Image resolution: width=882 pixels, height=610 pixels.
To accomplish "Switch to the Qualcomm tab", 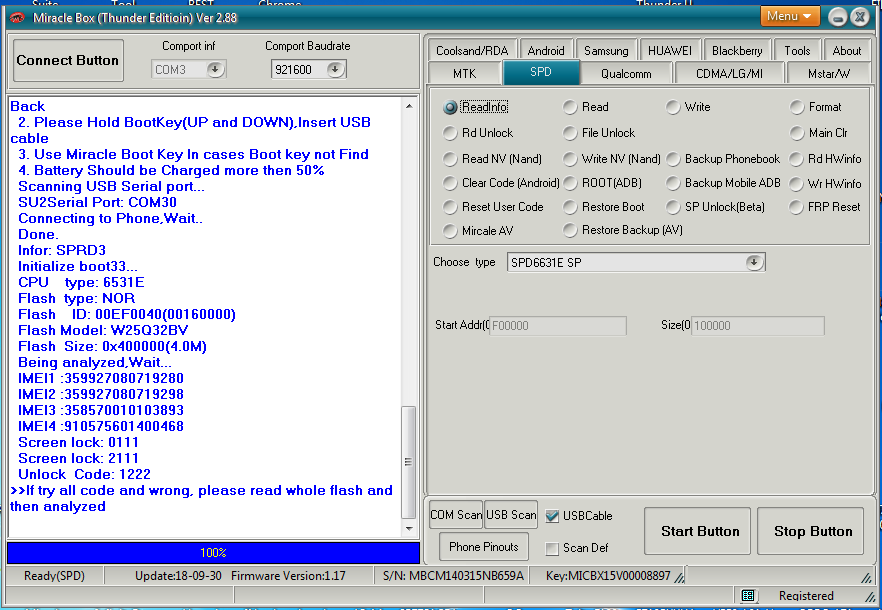I will click(x=626, y=73).
